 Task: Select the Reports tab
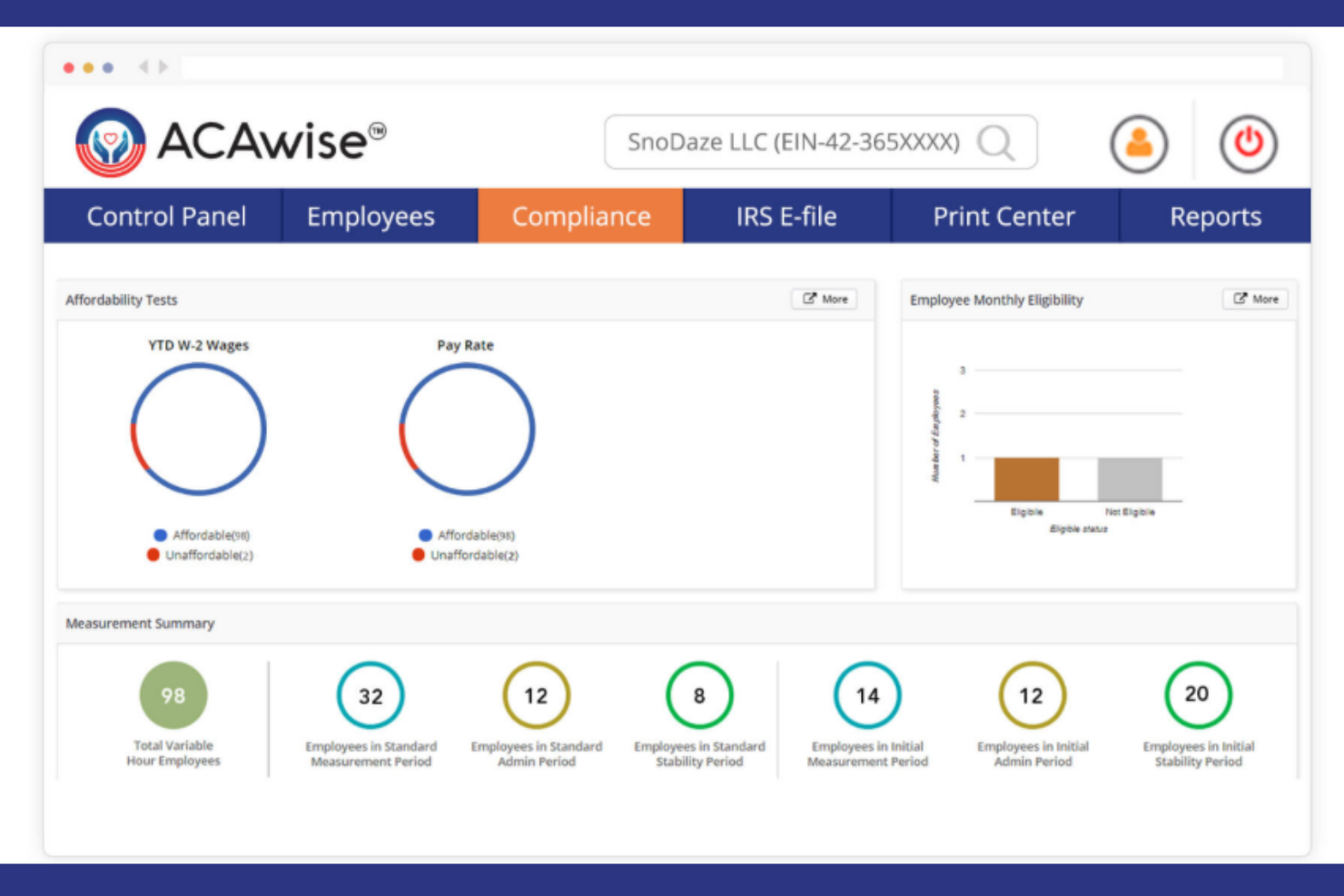click(1215, 216)
